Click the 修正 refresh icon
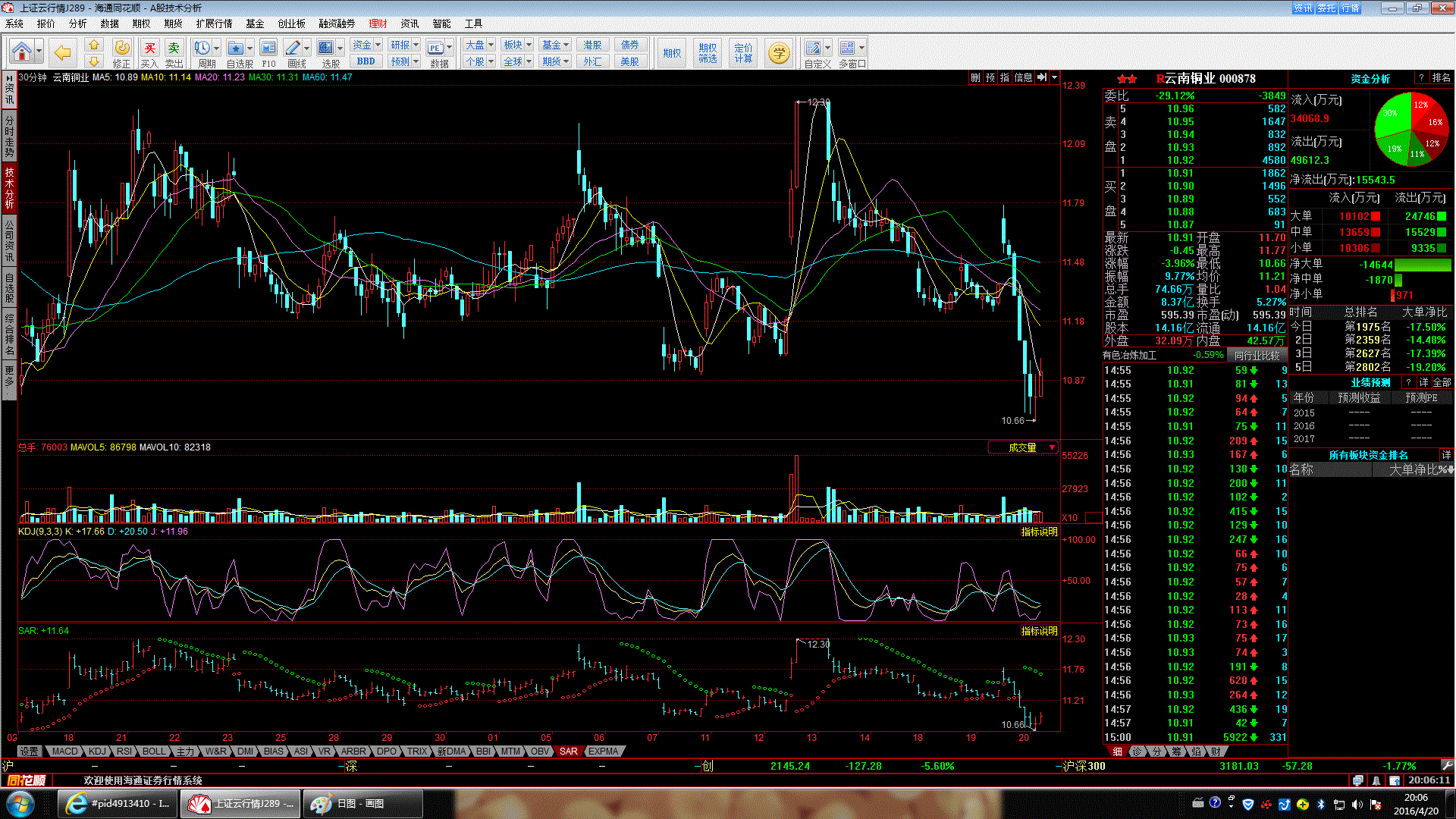1456x819 pixels. tap(121, 48)
